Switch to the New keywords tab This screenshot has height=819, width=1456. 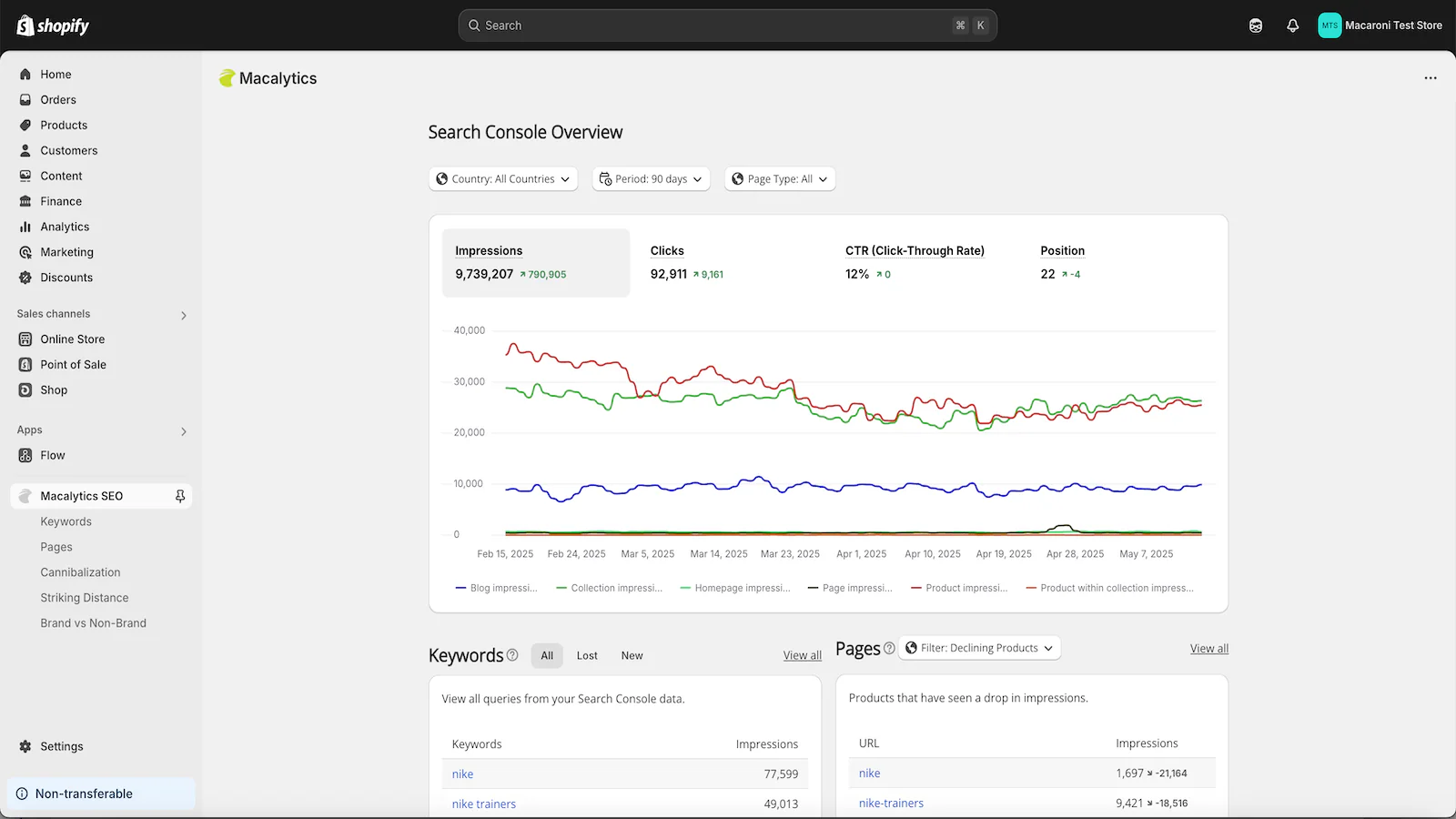[632, 655]
